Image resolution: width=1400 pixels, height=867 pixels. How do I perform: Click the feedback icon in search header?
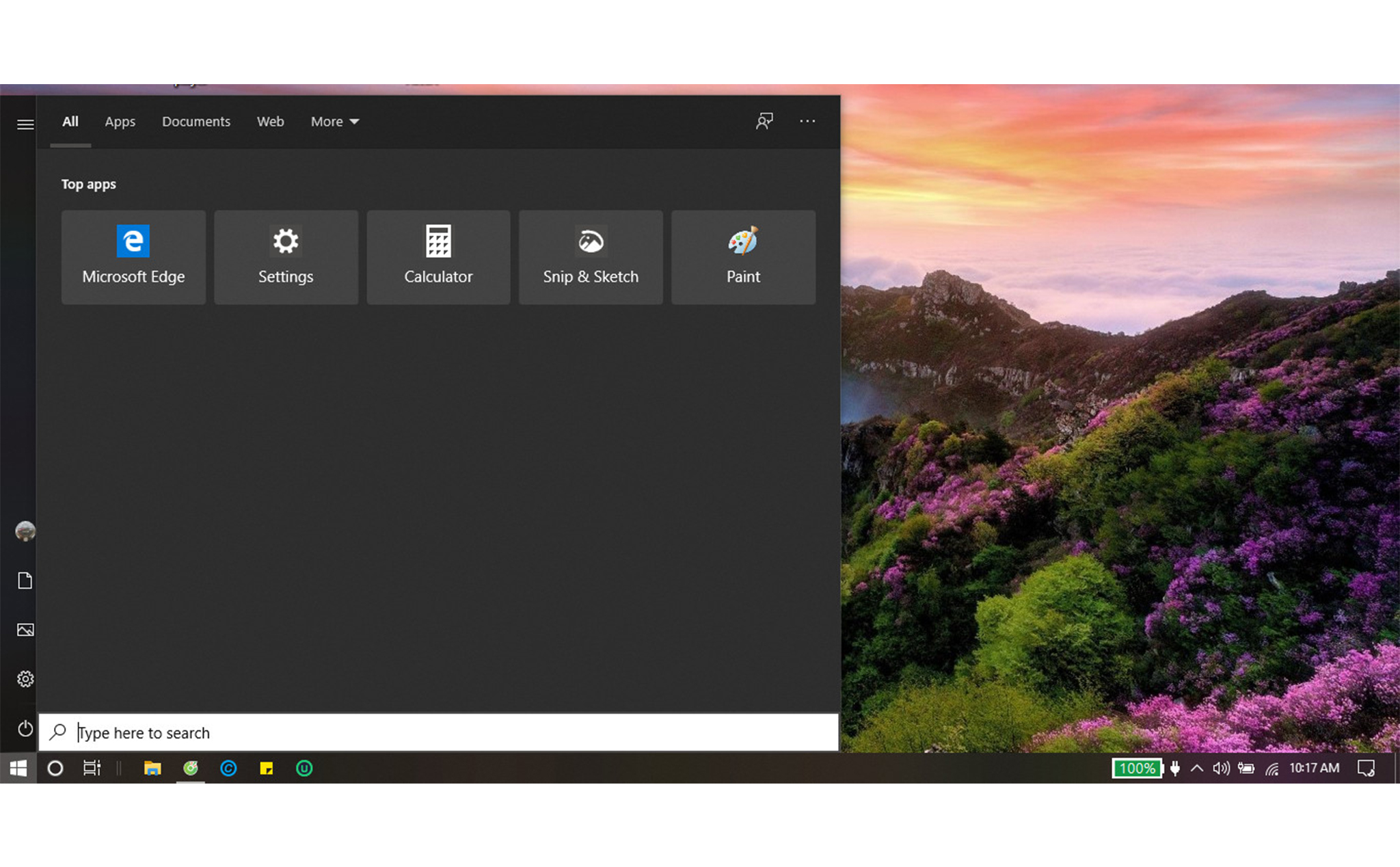pyautogui.click(x=764, y=121)
